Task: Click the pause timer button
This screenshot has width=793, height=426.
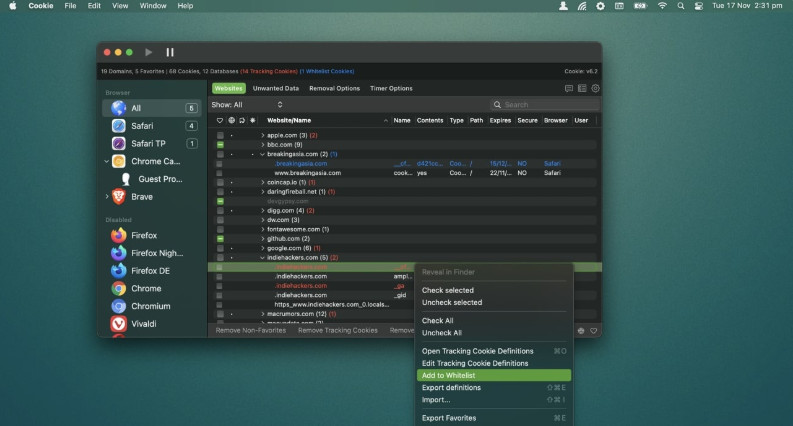Action: (170, 52)
